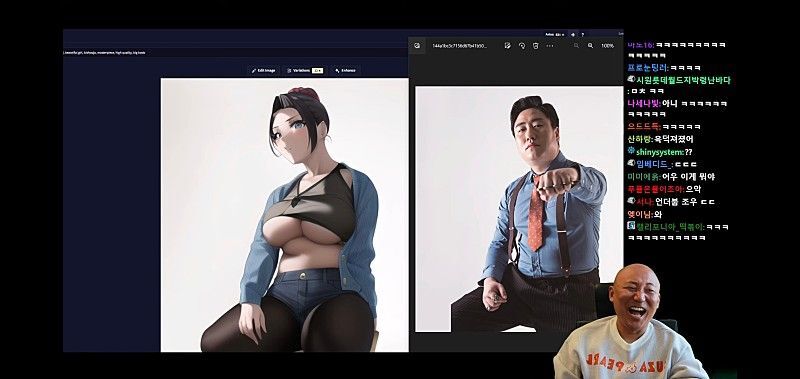Click chat username 산하량
Screen dimensions: 800x379
click(640, 139)
